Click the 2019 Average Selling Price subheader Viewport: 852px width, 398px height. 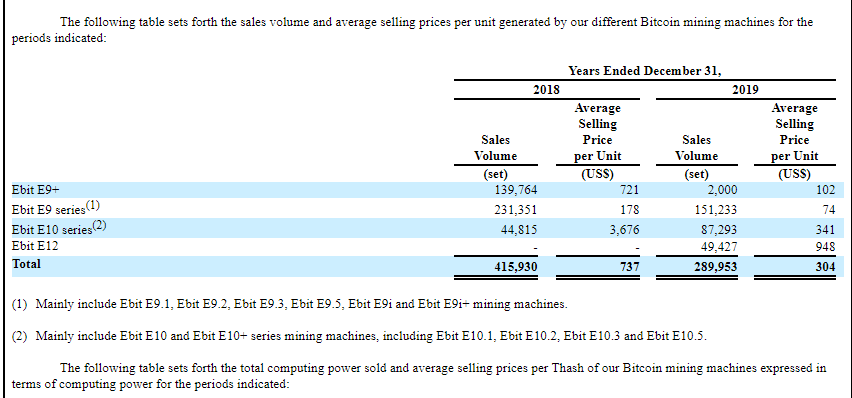coord(794,132)
